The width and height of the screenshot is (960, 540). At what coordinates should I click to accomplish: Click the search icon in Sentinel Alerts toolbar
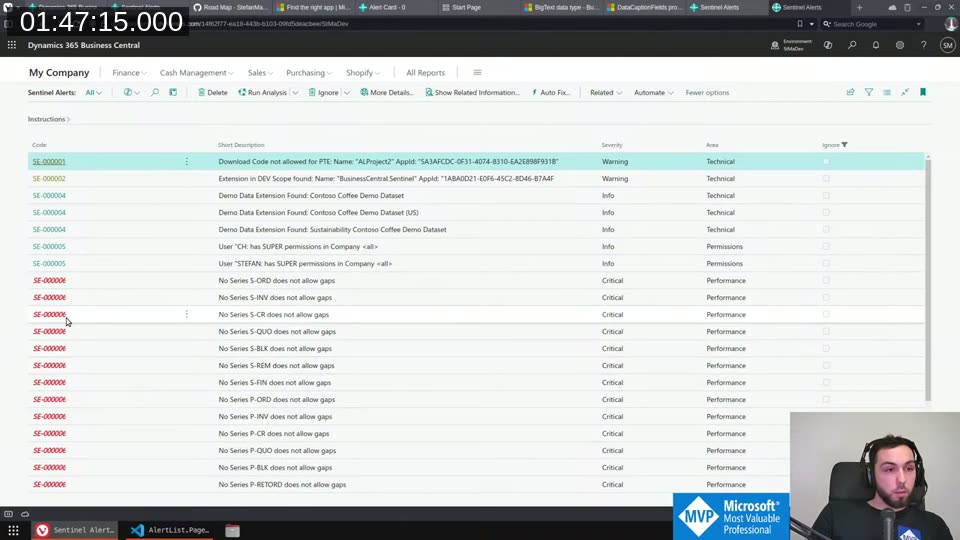click(155, 92)
